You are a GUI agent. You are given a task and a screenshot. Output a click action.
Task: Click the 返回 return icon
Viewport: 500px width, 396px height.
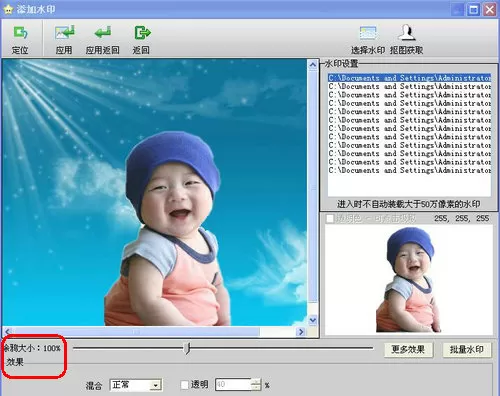pyautogui.click(x=142, y=33)
